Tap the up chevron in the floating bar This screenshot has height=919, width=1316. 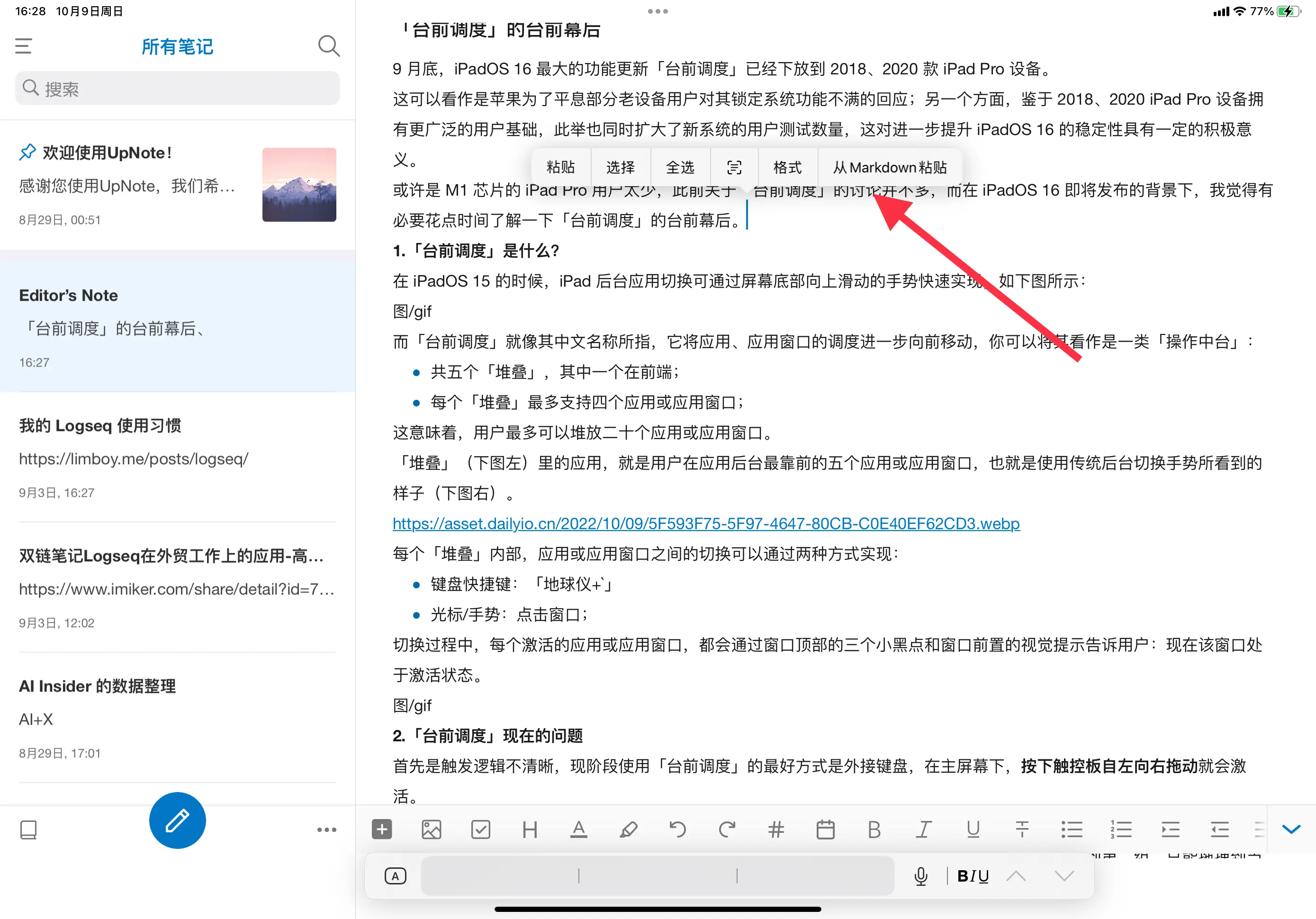click(1016, 875)
